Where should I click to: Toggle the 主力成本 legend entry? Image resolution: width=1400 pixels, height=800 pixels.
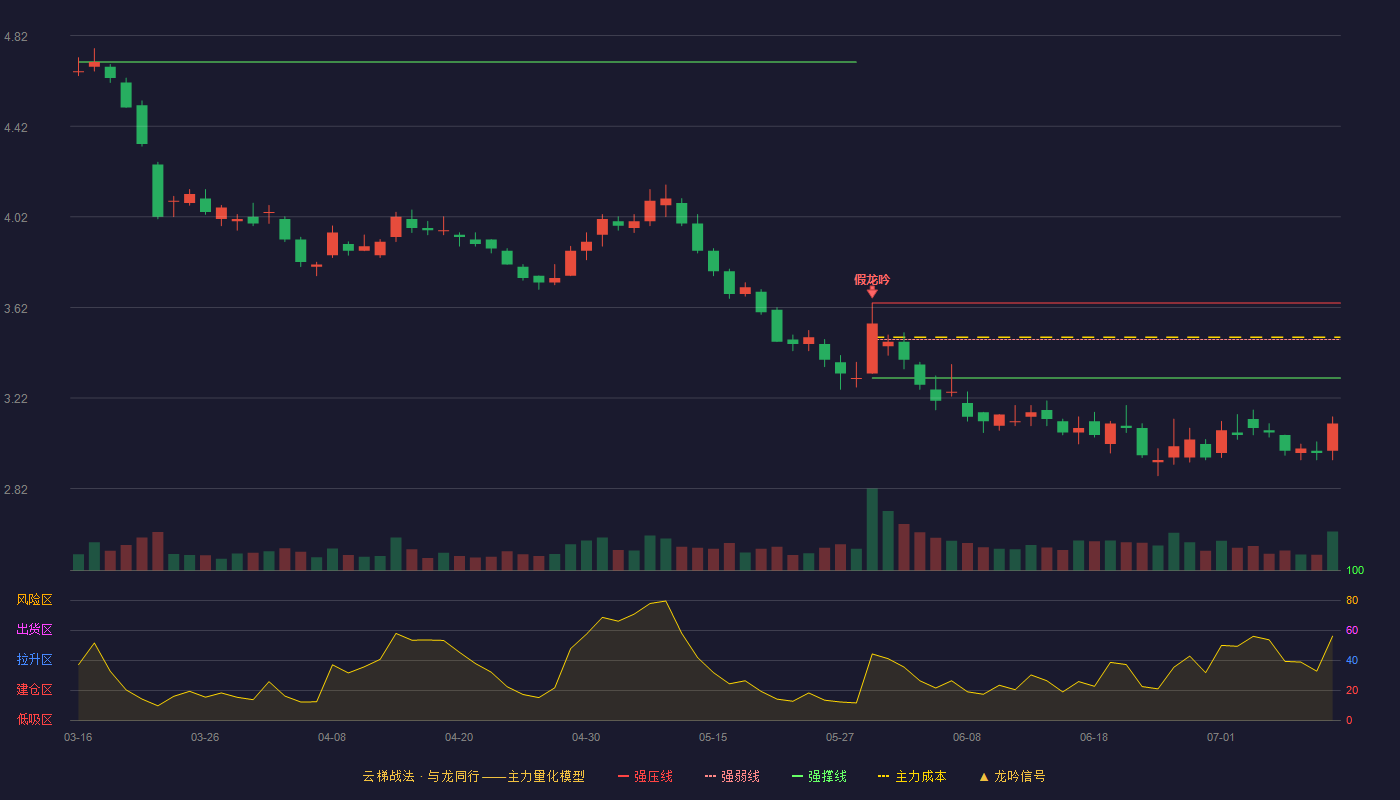pyautogui.click(x=912, y=776)
